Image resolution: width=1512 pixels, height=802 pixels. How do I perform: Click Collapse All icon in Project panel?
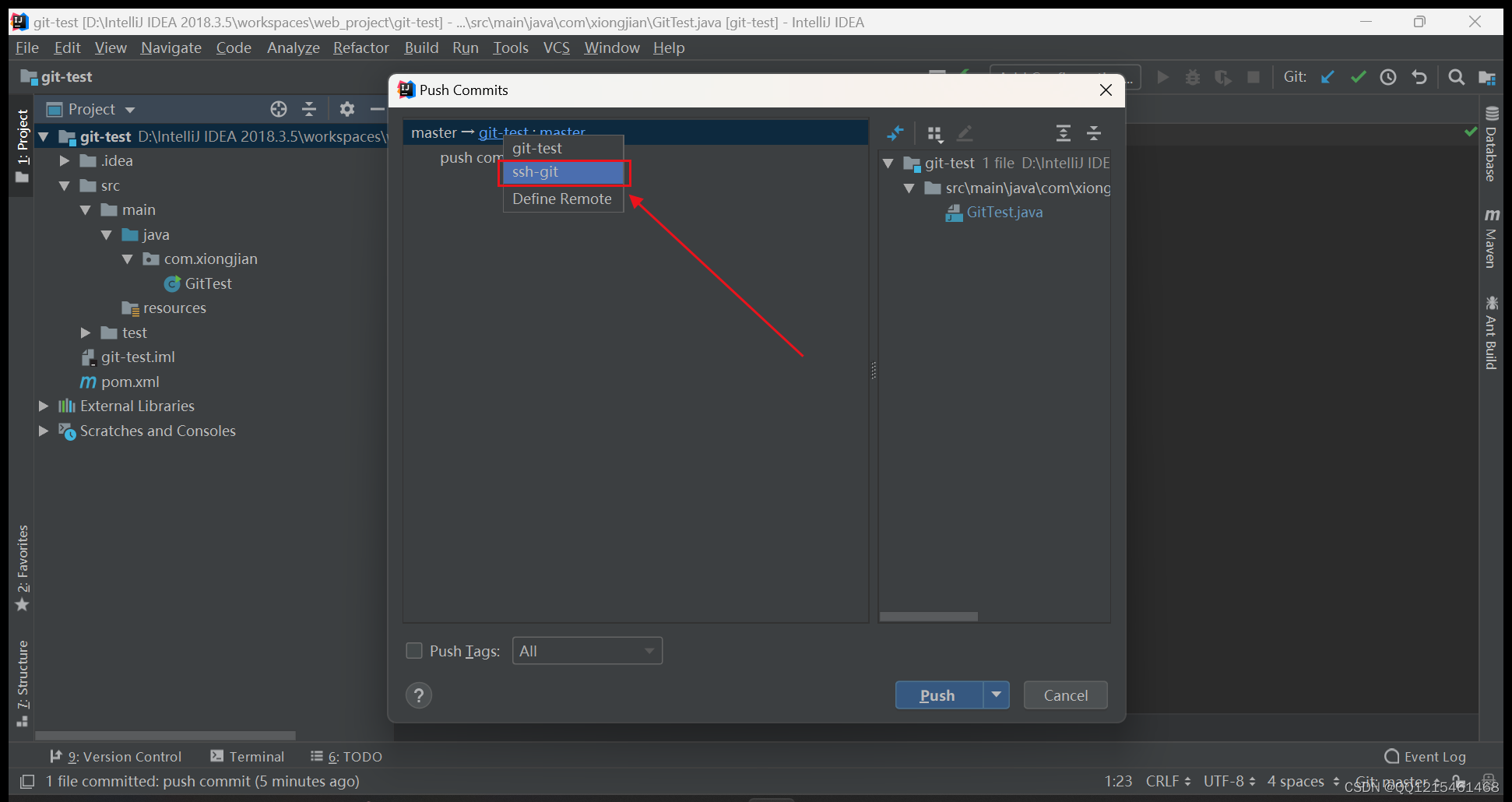[x=309, y=109]
